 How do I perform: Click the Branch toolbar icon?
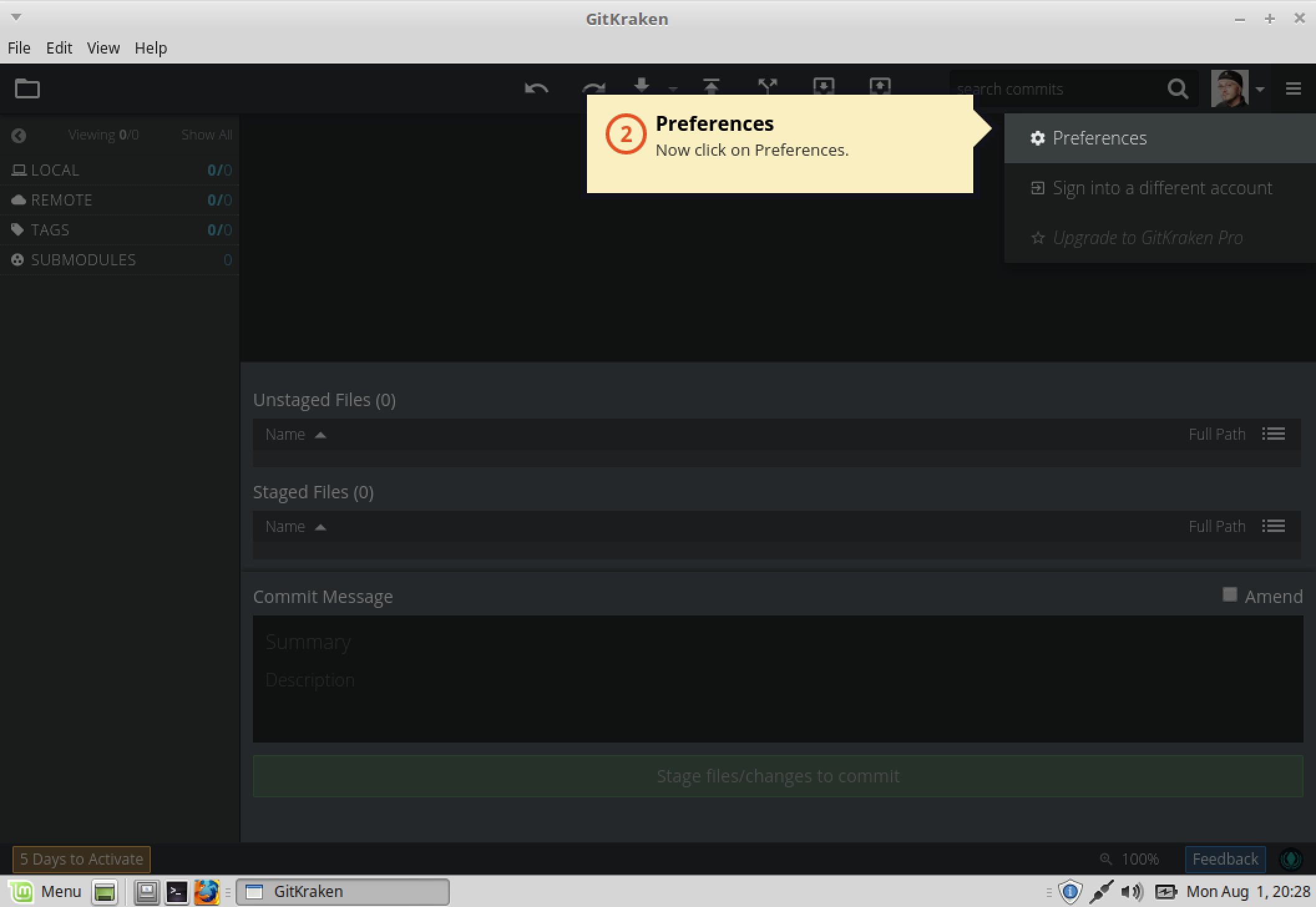[x=768, y=86]
